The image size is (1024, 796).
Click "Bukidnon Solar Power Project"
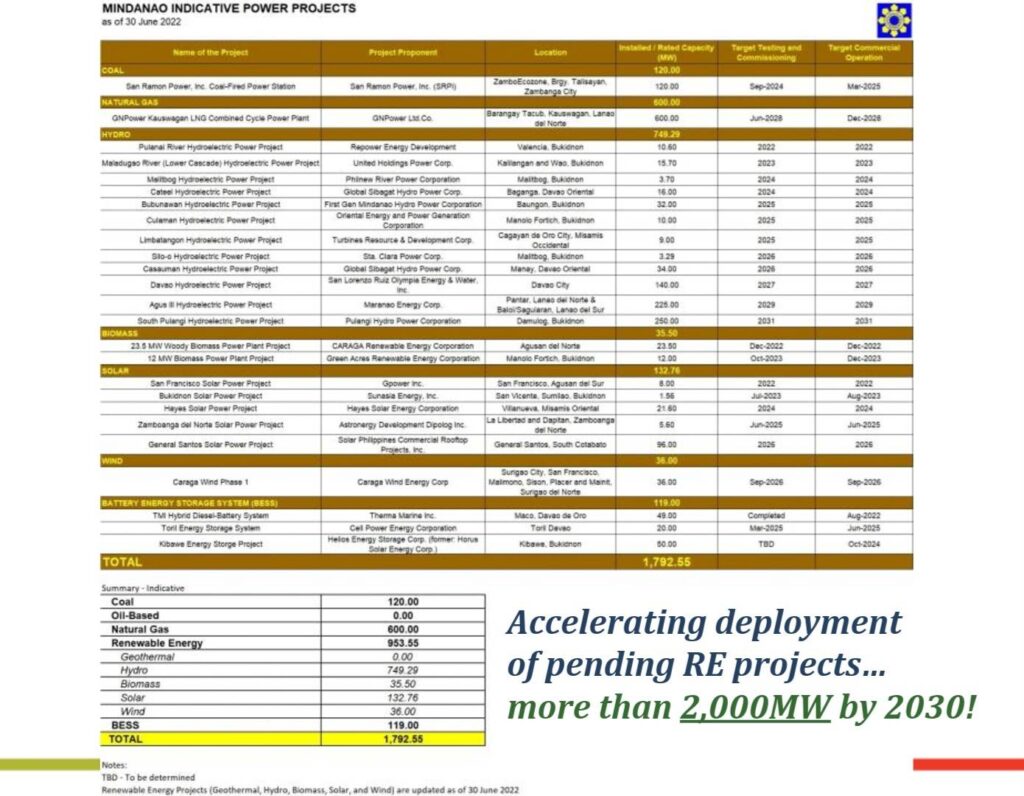click(210, 396)
